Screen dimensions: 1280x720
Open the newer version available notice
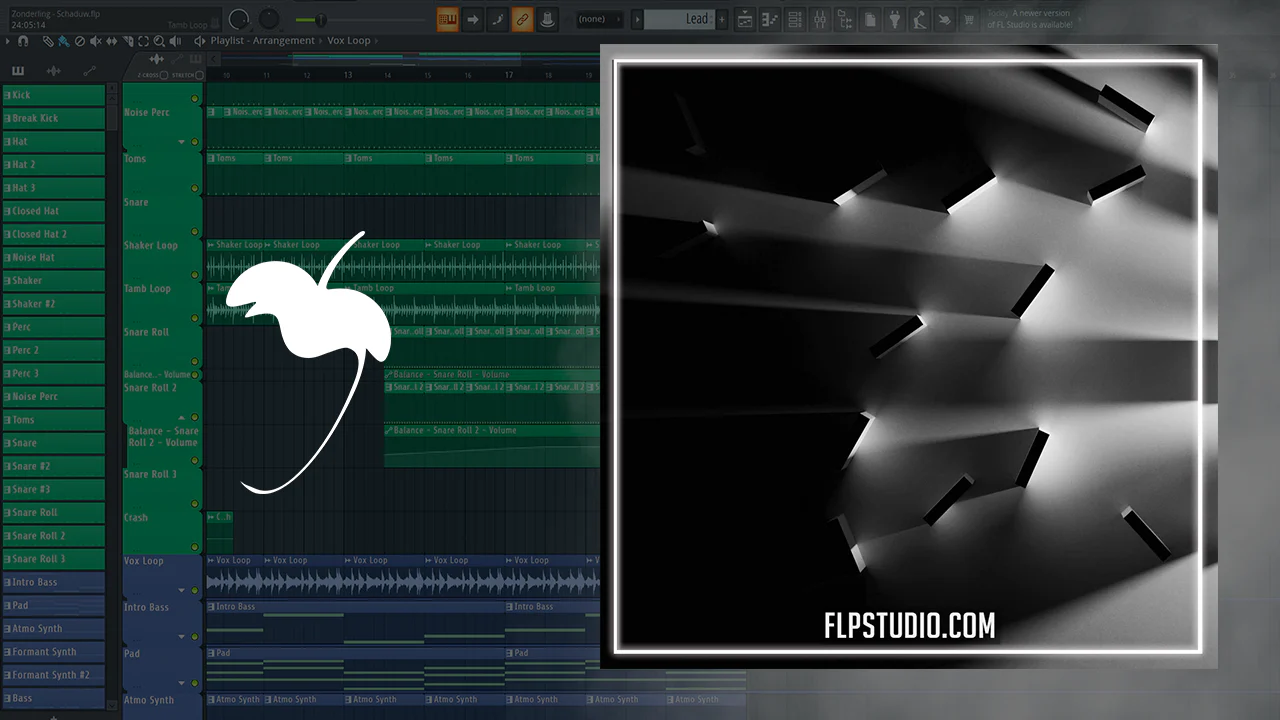[x=1029, y=19]
